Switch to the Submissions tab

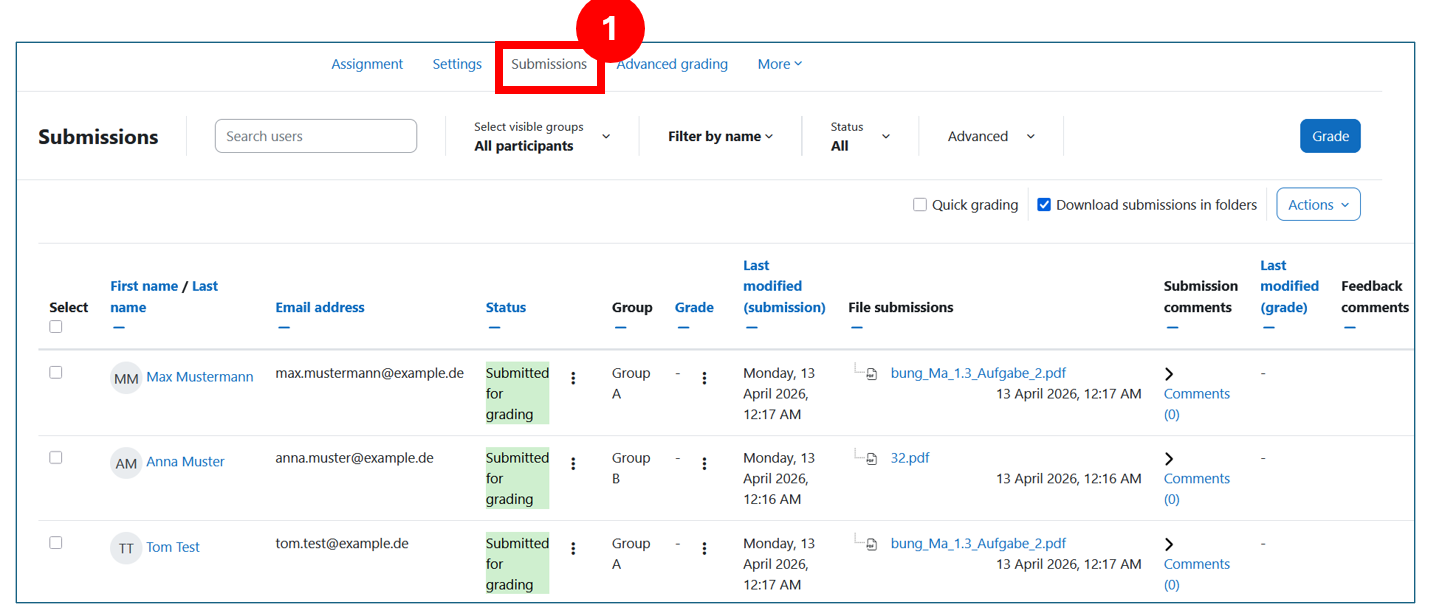coord(549,64)
